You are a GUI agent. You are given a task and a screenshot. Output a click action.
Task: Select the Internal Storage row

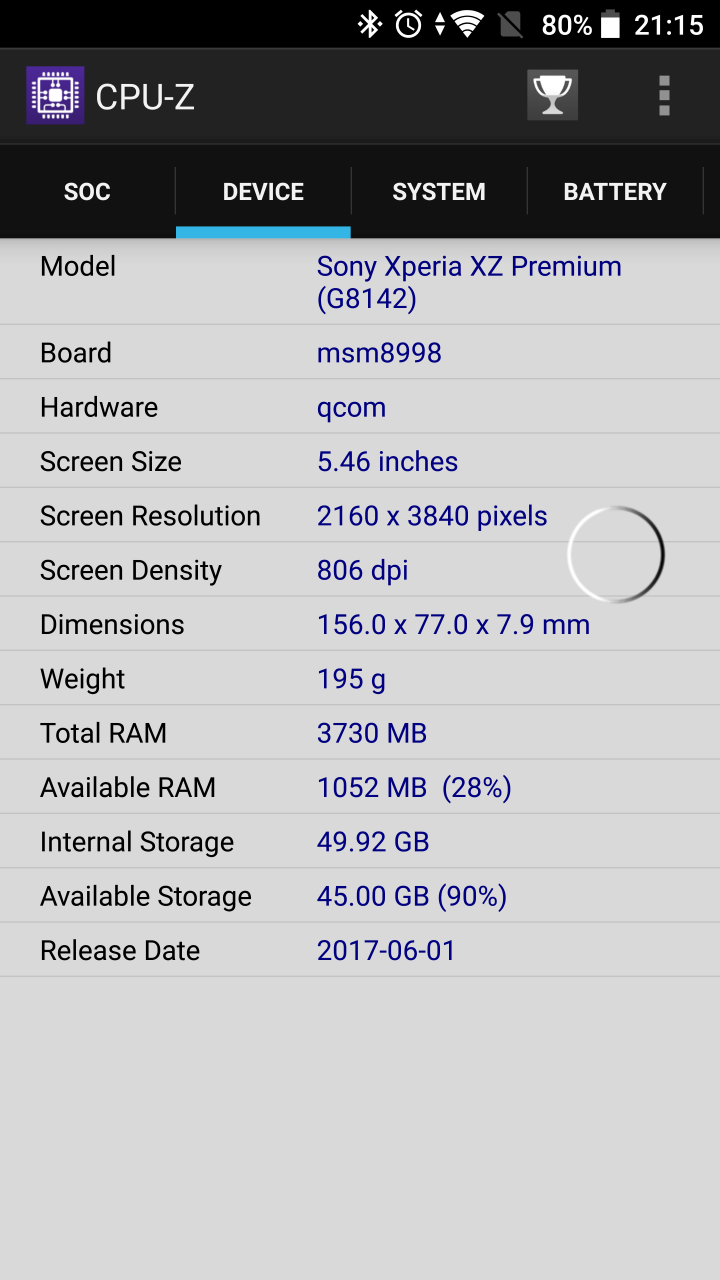point(360,842)
